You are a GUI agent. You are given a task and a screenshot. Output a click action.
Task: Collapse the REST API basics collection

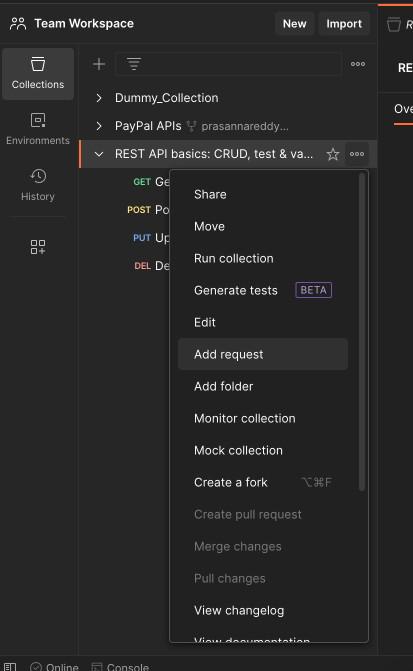[x=99, y=154]
